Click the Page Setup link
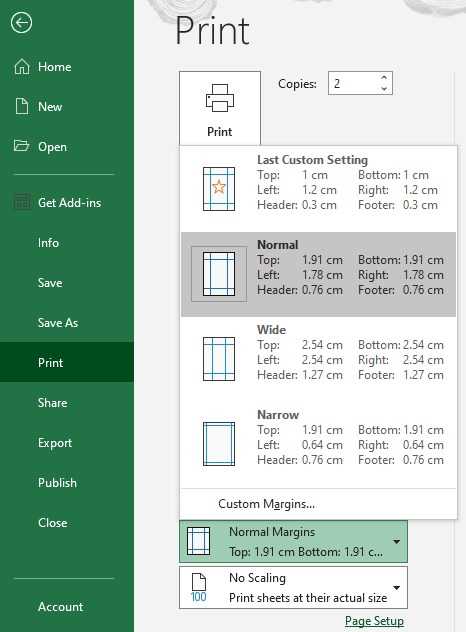Screen dimensions: 466x632 coord(374,621)
